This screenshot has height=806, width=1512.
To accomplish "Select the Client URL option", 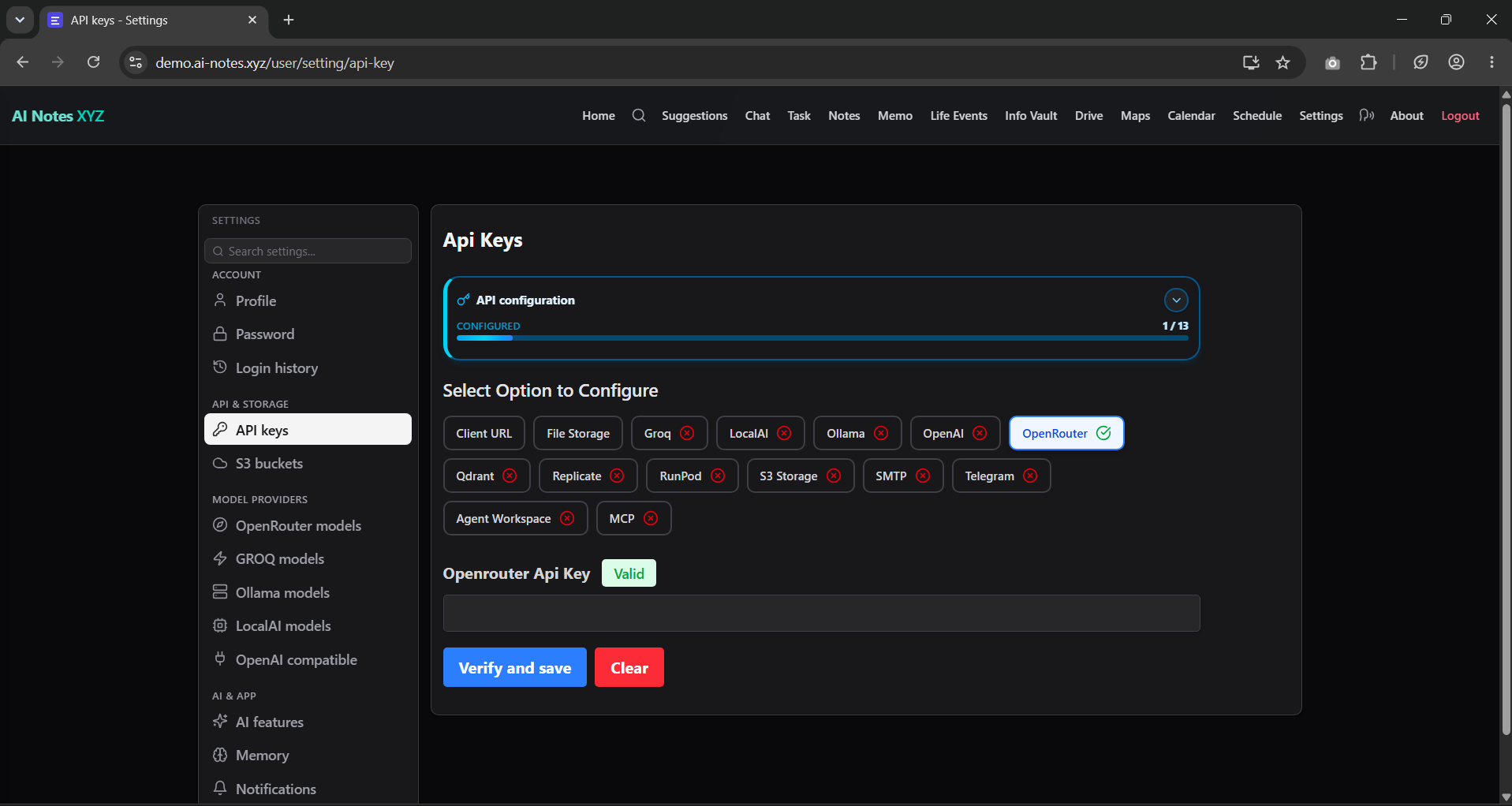I will tap(483, 433).
